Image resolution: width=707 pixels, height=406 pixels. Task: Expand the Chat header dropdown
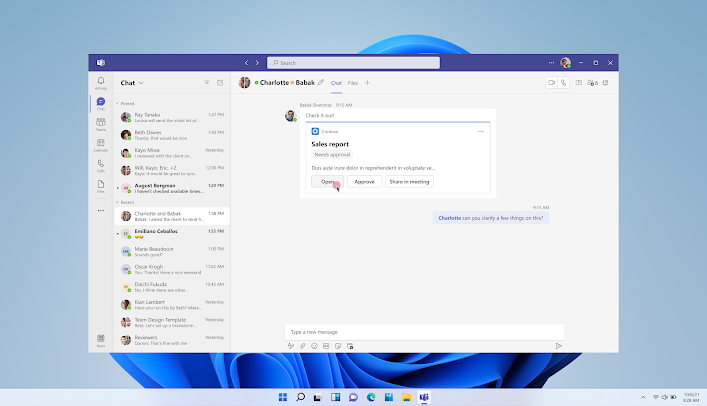click(x=141, y=83)
